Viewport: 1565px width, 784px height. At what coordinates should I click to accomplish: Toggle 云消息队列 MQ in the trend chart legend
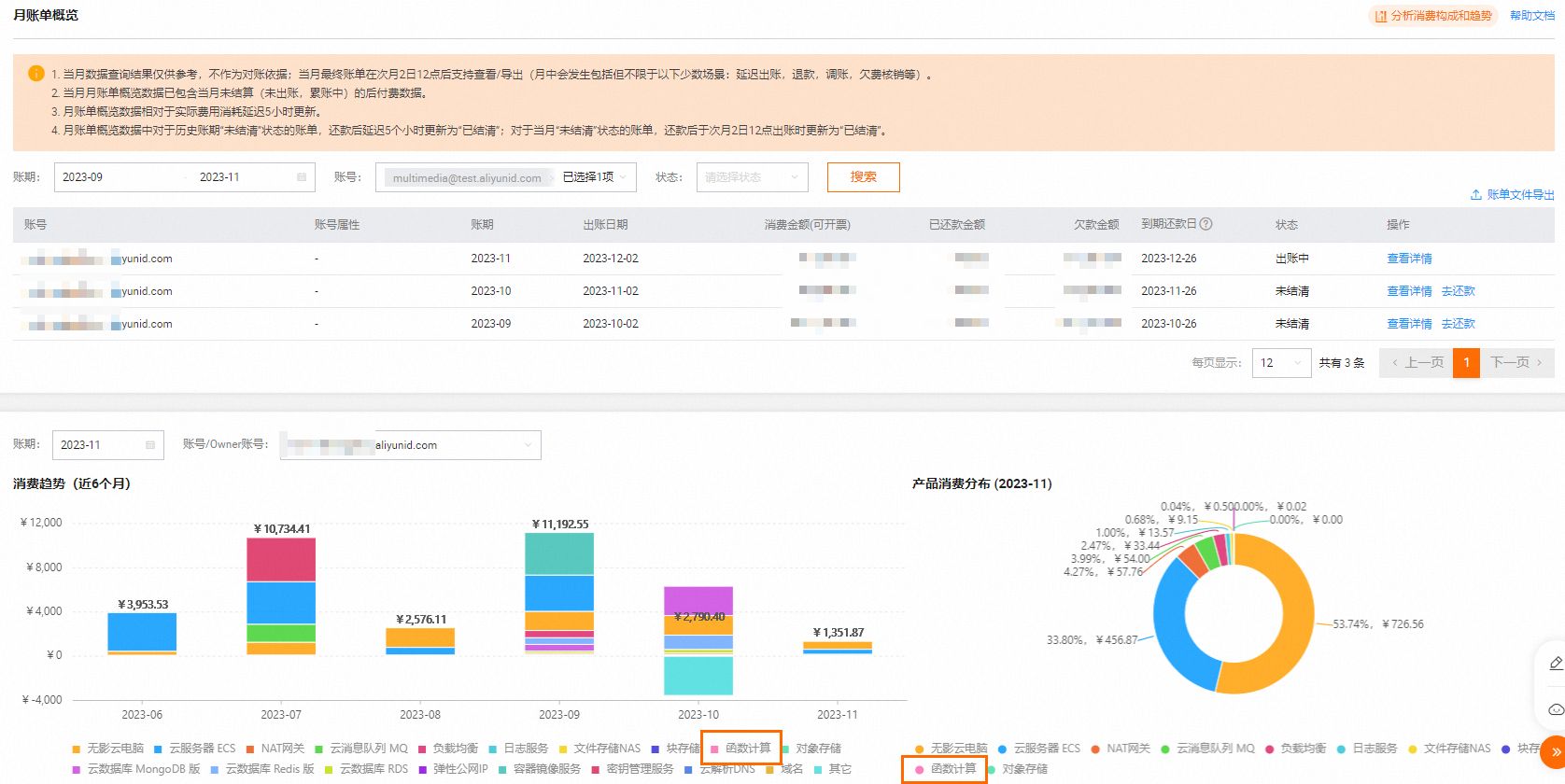click(361, 749)
